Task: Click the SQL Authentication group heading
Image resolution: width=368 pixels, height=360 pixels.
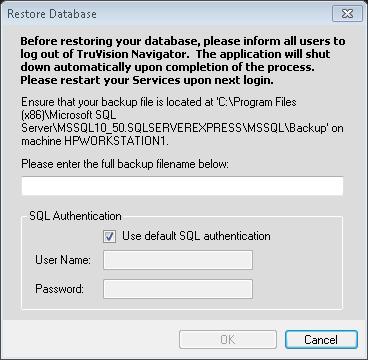Action: click(75, 216)
